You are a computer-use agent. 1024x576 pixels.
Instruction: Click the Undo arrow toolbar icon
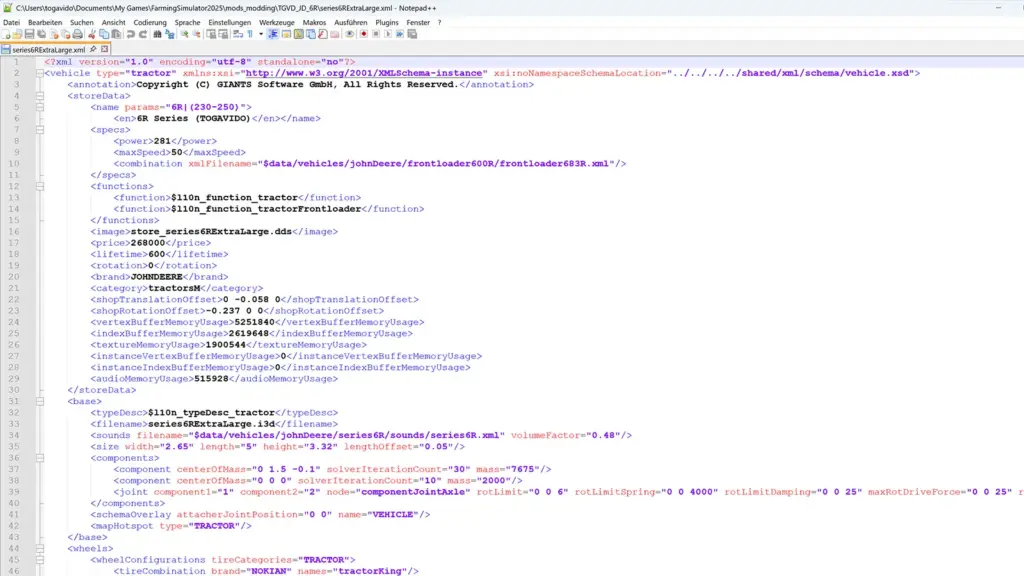132,34
